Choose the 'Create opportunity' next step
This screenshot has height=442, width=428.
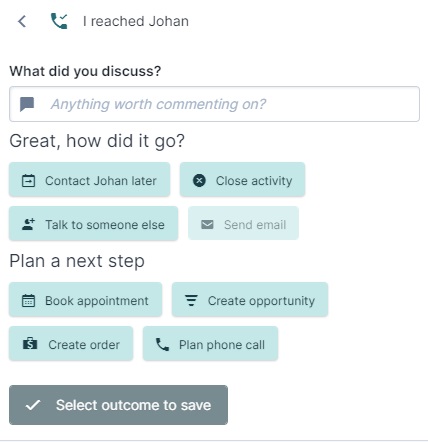tap(250, 299)
